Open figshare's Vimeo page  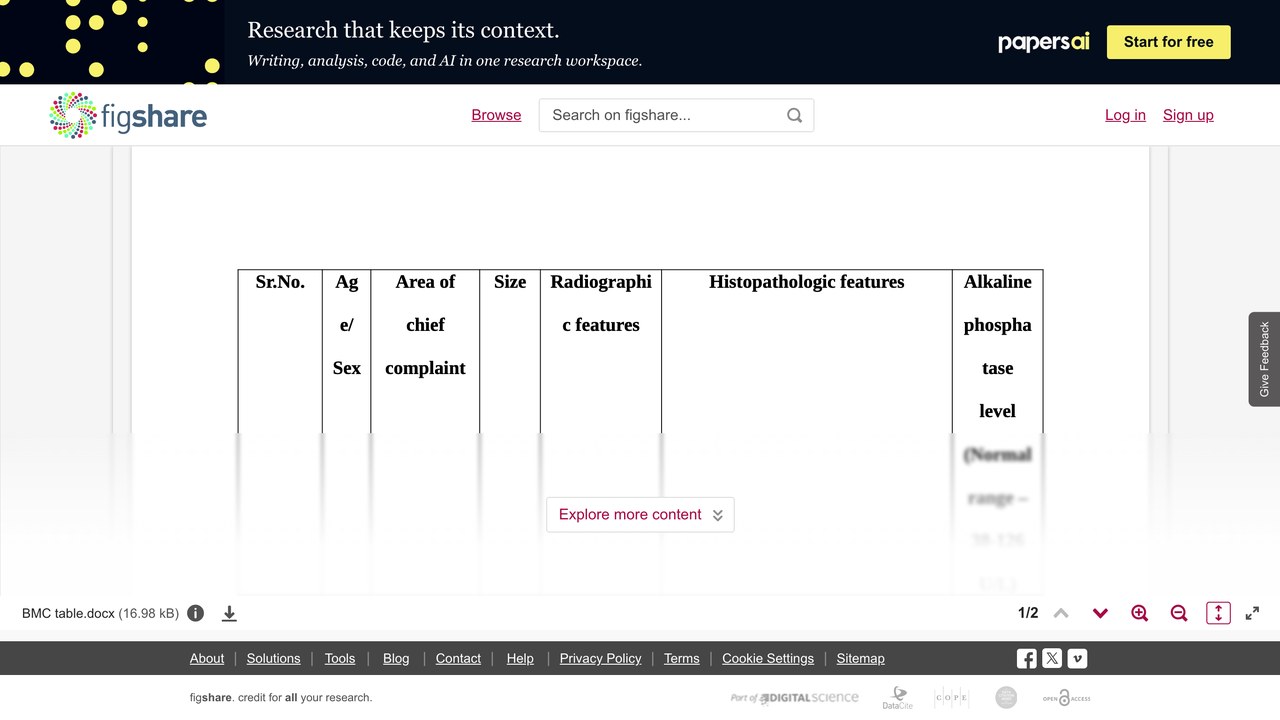[1077, 658]
